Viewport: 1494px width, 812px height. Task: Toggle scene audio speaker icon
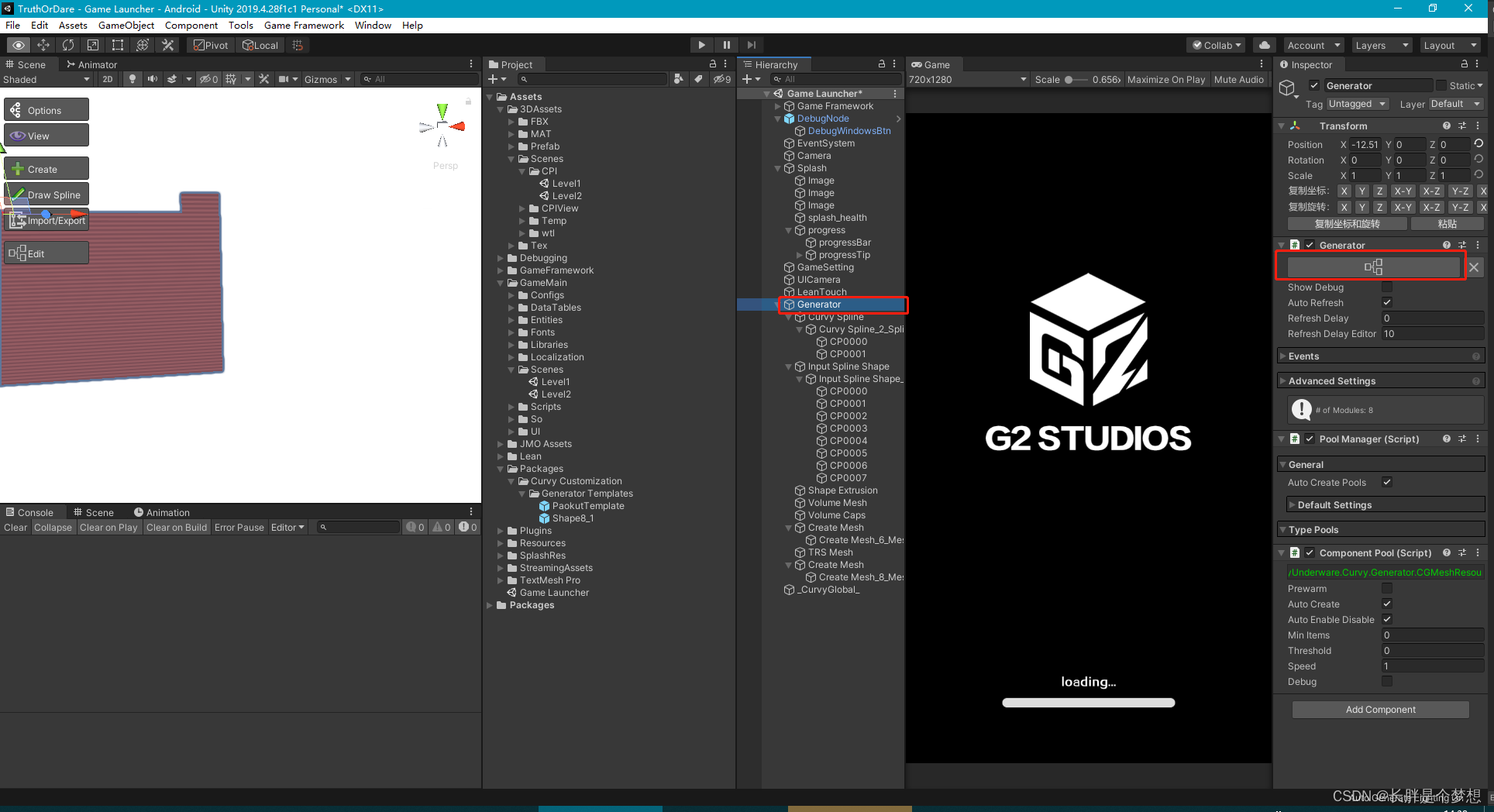(152, 79)
